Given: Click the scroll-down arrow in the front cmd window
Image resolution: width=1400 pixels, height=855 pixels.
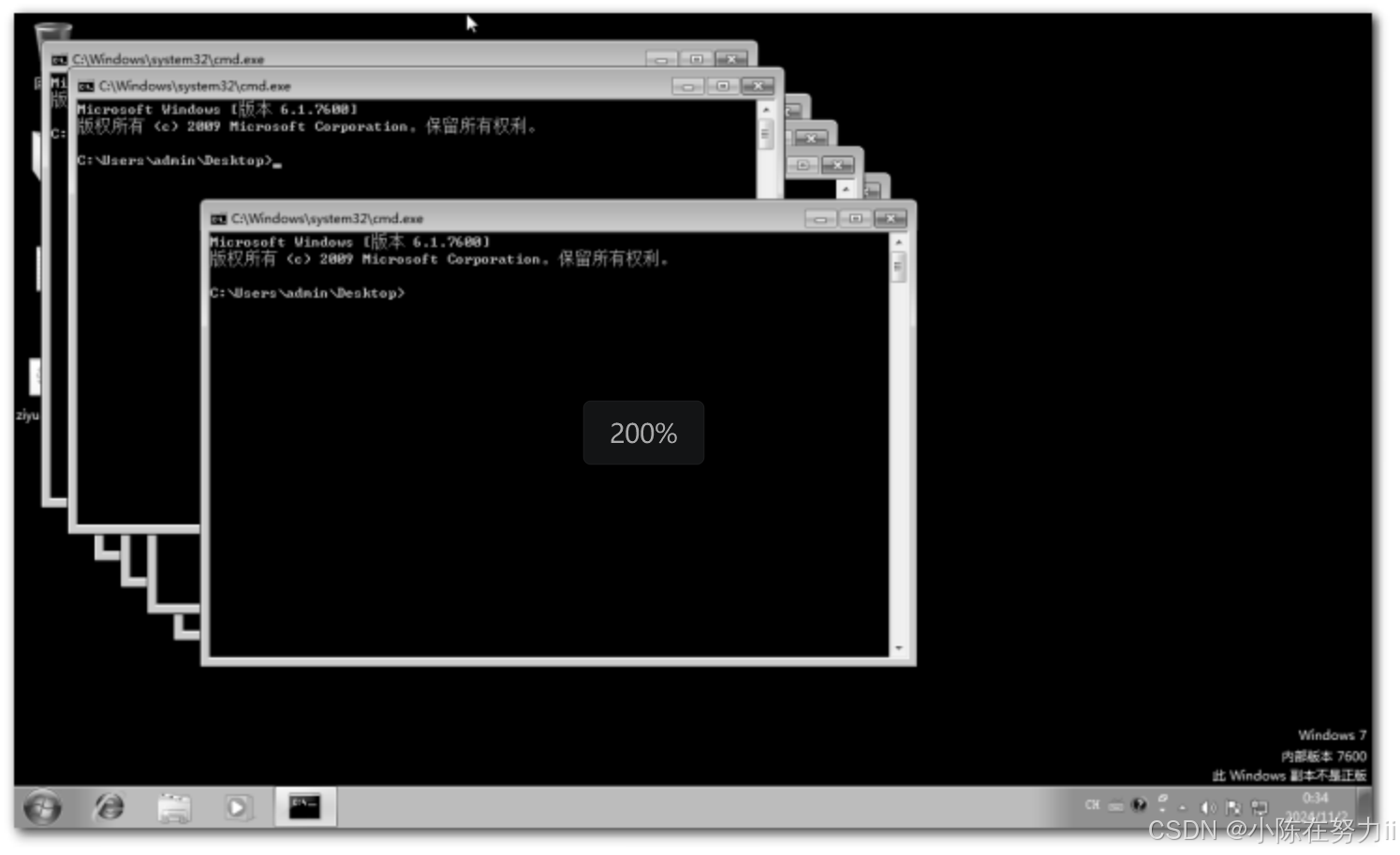Looking at the screenshot, I should [x=899, y=648].
